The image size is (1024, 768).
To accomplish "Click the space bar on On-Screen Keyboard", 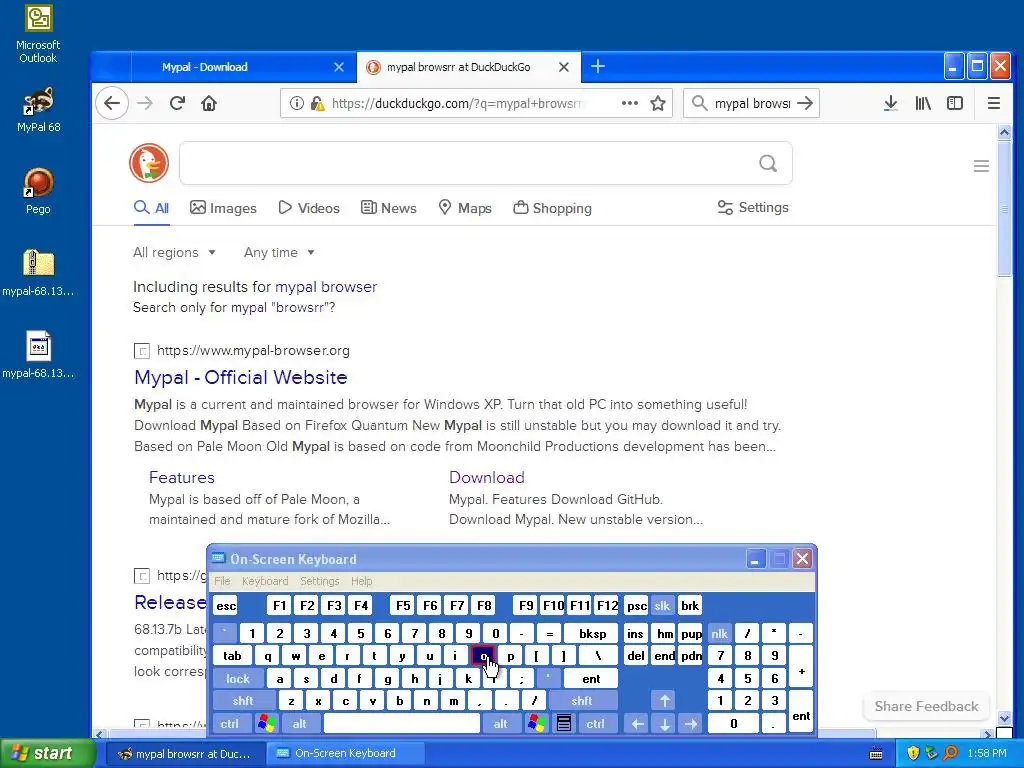I will tap(402, 724).
